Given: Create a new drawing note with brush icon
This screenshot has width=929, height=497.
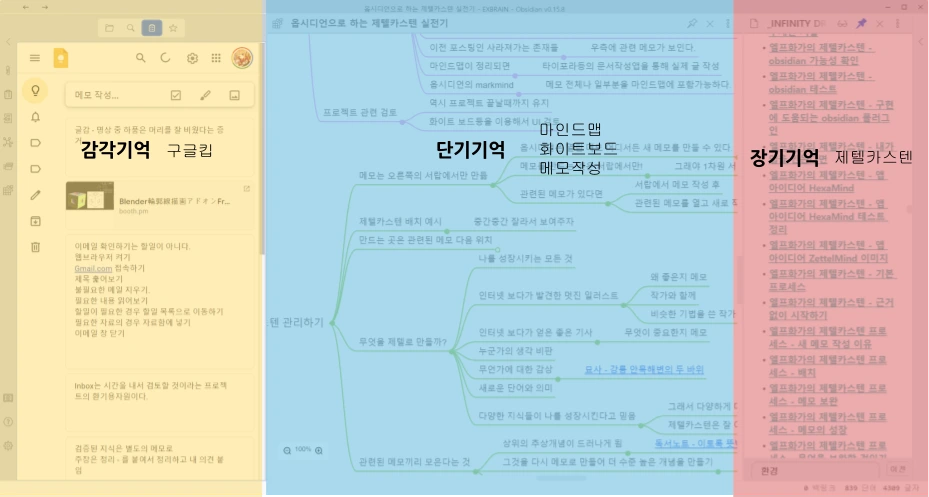Looking at the screenshot, I should [206, 95].
